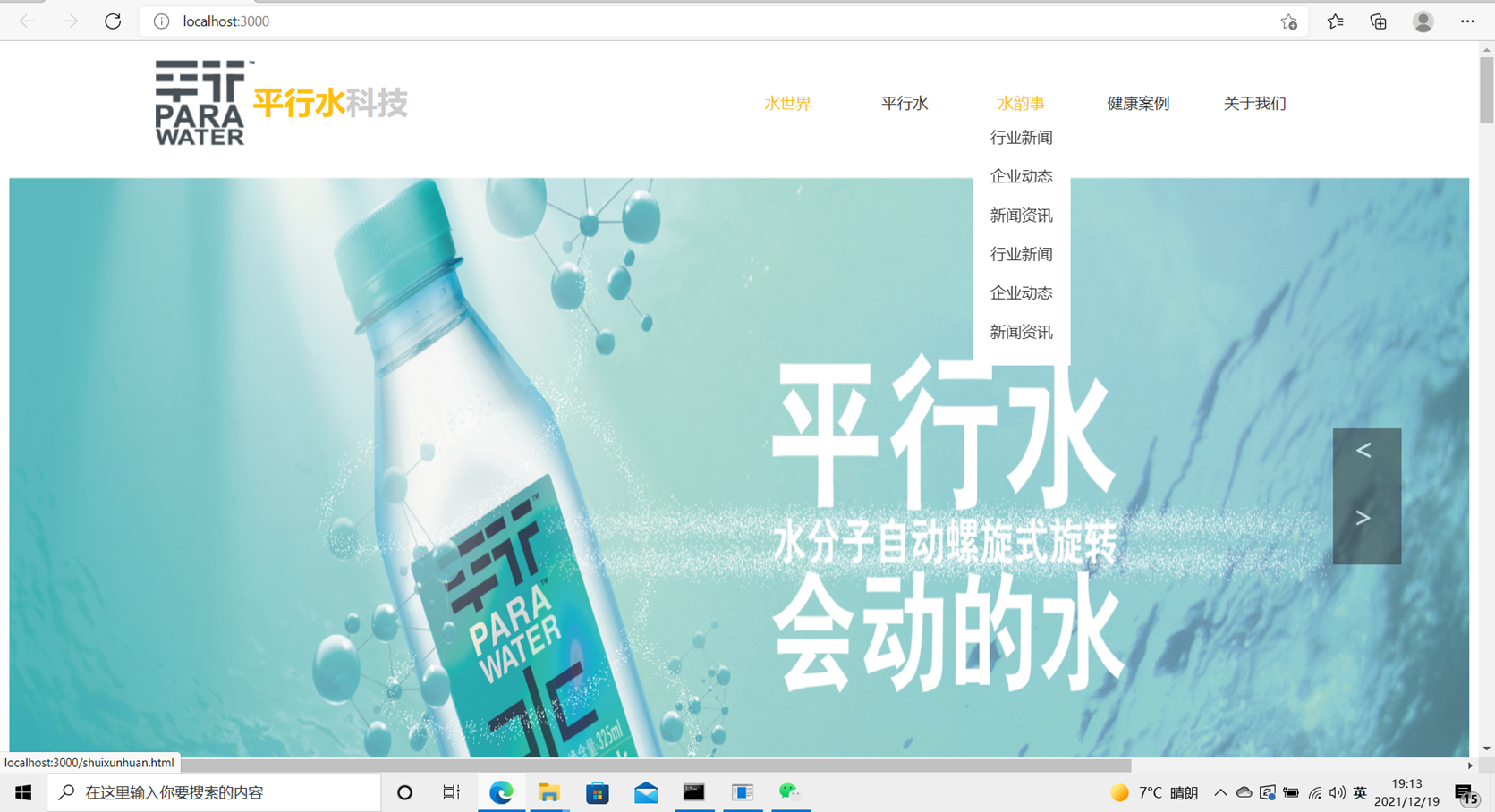Switch input language via the 英 indicator

coord(1360,792)
